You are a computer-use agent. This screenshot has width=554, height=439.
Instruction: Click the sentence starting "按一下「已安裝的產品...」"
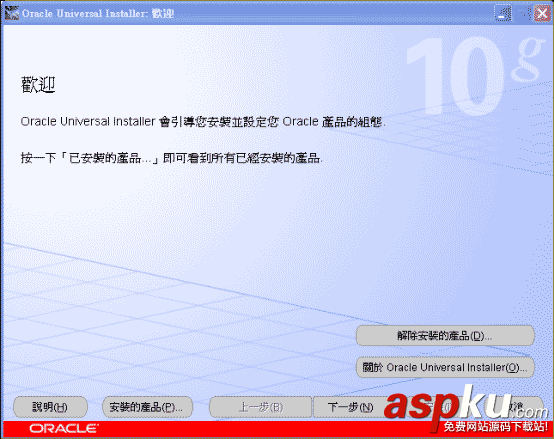pos(171,158)
